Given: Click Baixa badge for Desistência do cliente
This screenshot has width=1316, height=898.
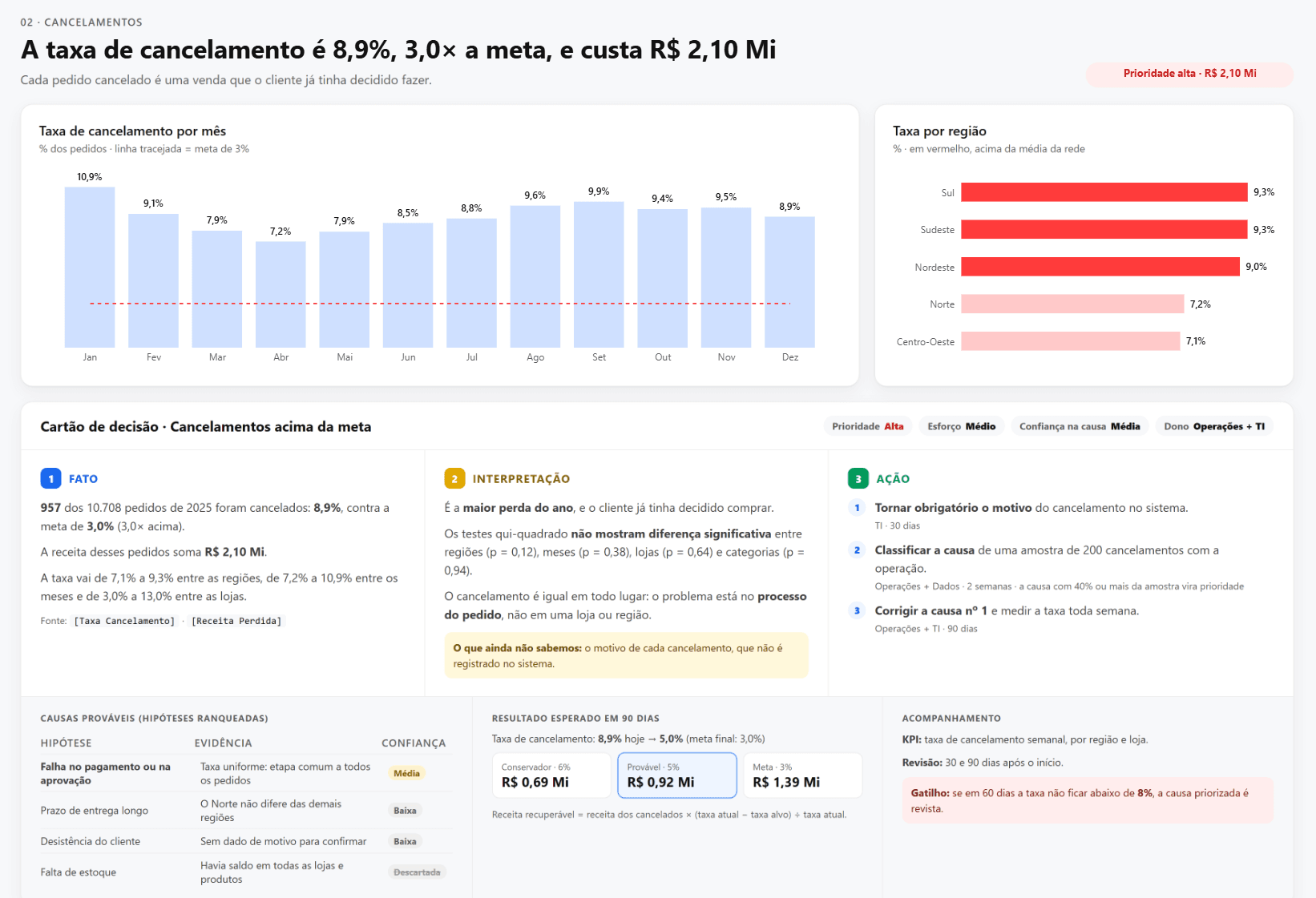Looking at the screenshot, I should coord(405,841).
